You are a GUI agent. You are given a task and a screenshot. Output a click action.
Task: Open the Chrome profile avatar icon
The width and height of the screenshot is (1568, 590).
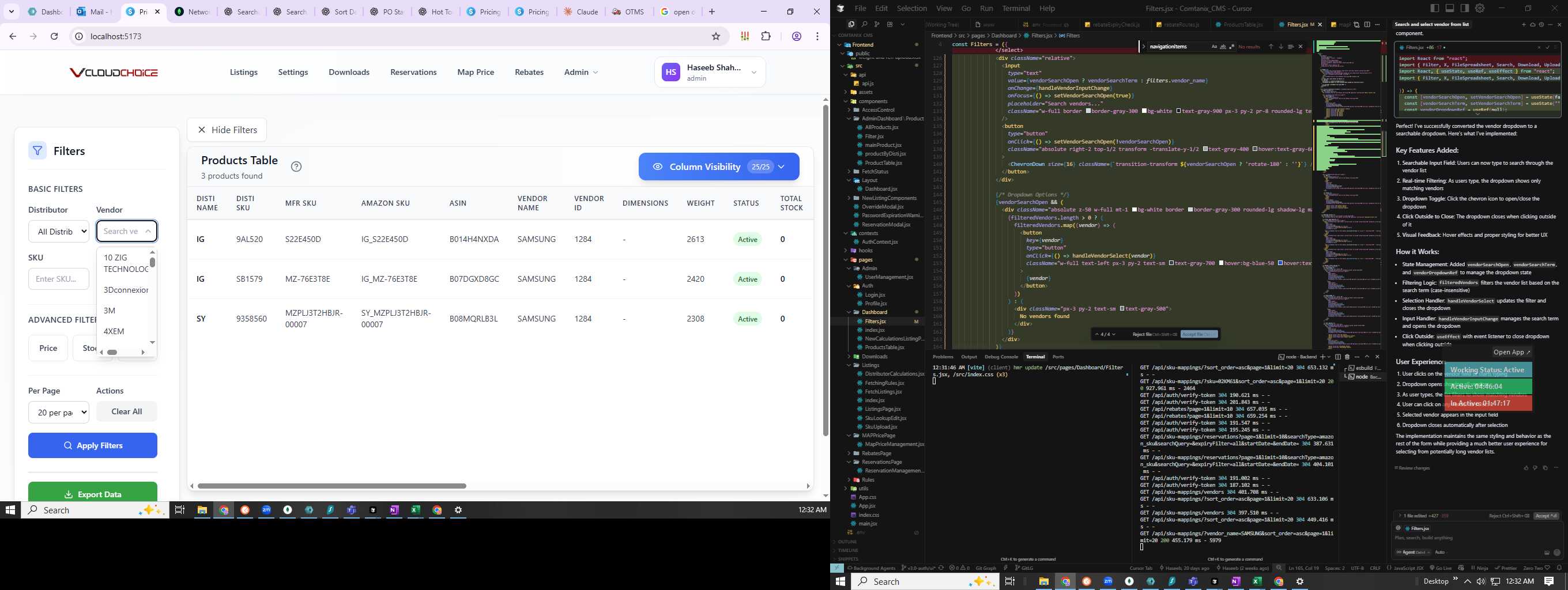point(796,36)
